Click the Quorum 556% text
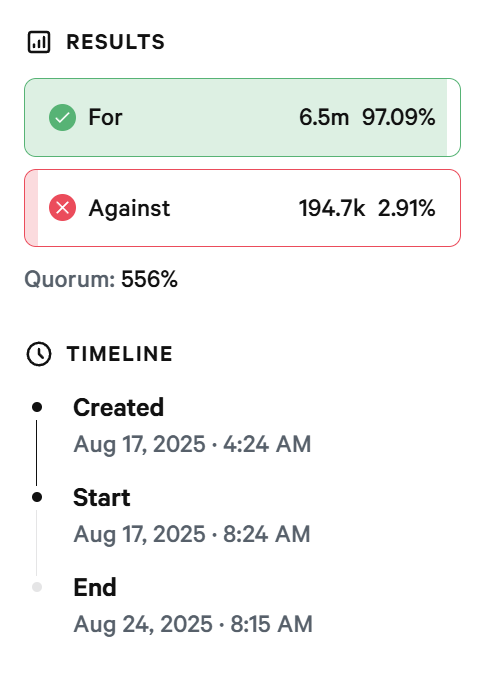478x684 pixels. coord(101,279)
